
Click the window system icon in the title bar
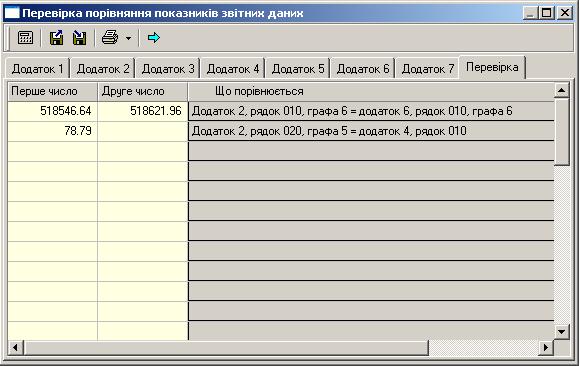[x=12, y=13]
